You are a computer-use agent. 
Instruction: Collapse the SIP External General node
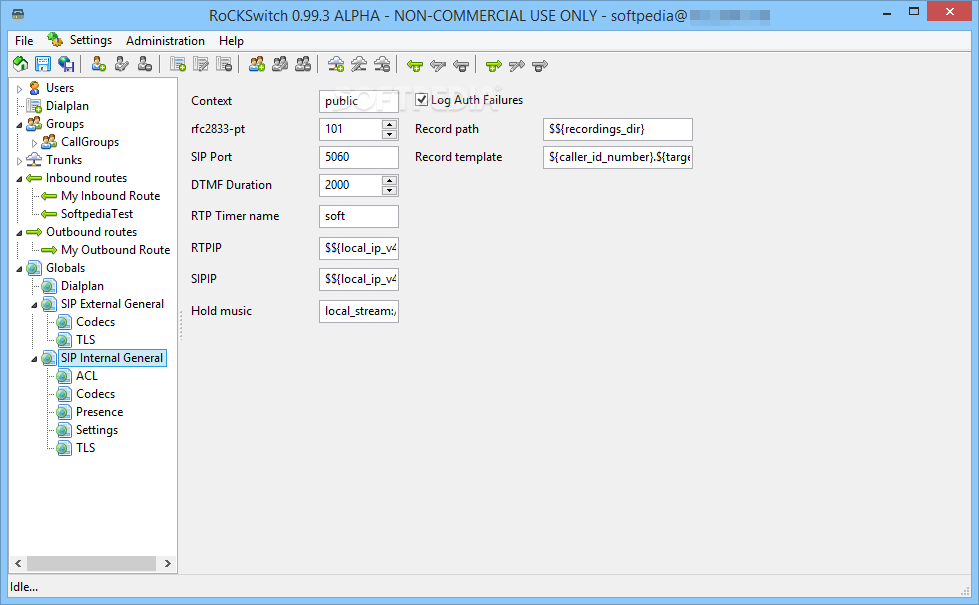(x=34, y=305)
